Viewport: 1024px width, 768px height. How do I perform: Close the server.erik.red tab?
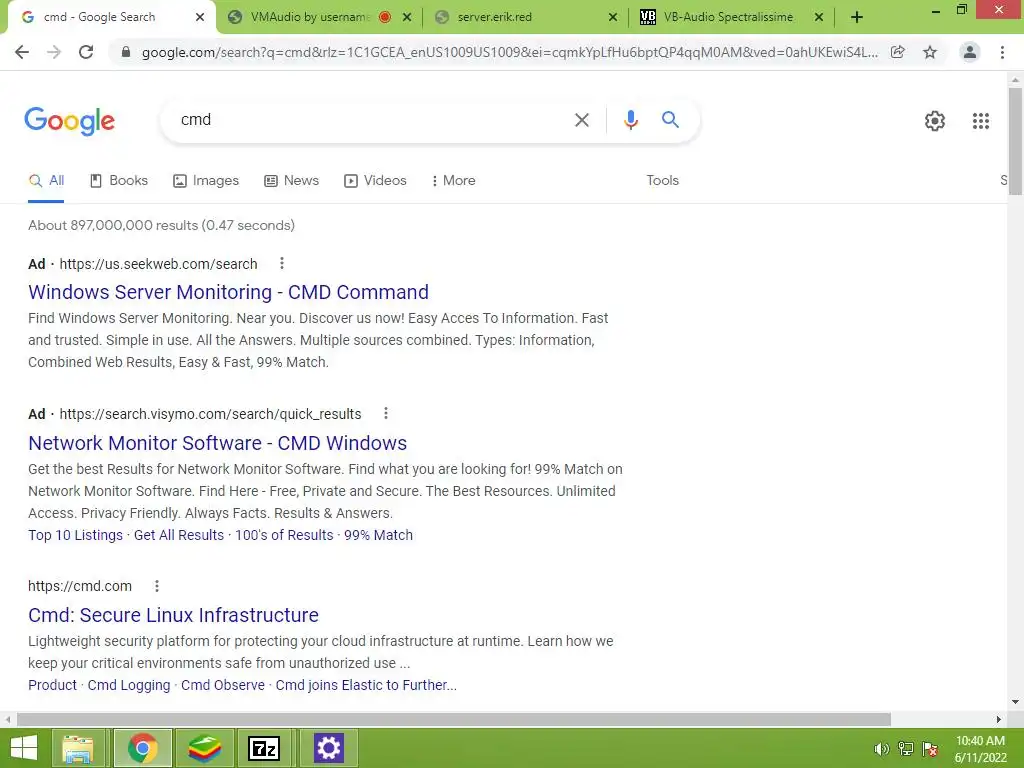coord(613,18)
